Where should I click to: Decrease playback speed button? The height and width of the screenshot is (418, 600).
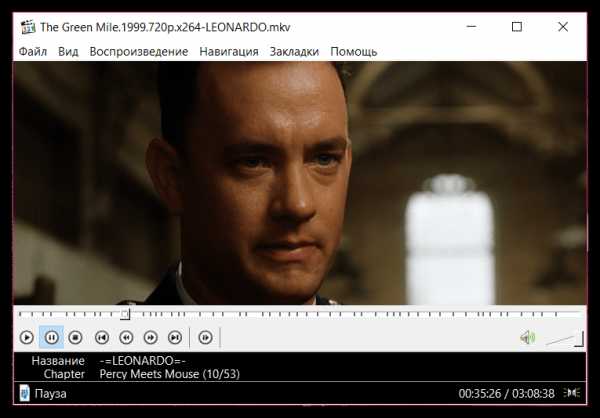point(126,338)
